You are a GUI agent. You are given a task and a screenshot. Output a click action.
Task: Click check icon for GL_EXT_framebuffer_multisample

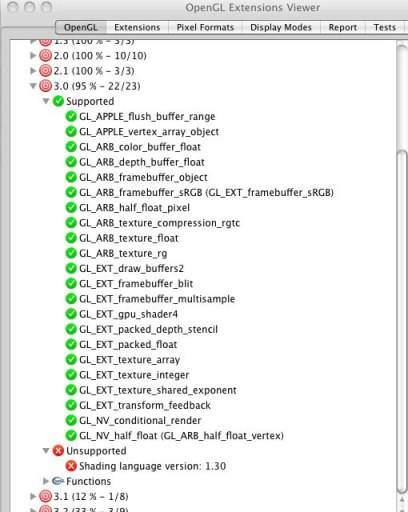coord(71,299)
